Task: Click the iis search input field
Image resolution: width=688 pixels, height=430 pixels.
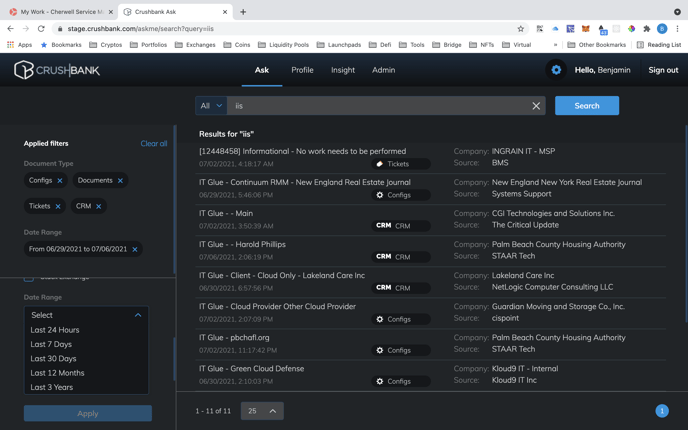Action: coord(378,106)
